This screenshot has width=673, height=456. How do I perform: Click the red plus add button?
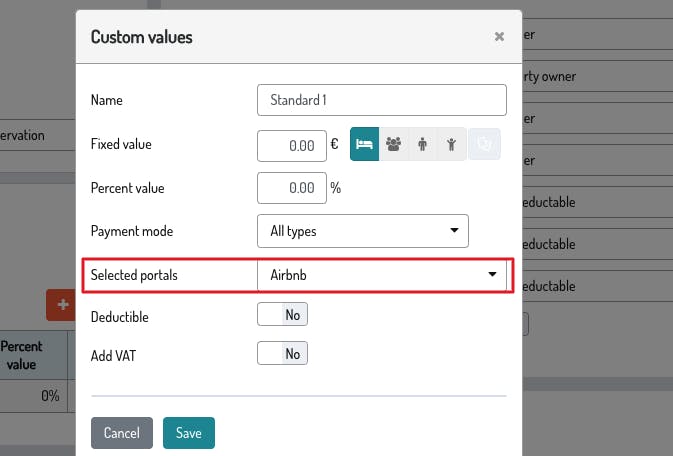[62, 304]
